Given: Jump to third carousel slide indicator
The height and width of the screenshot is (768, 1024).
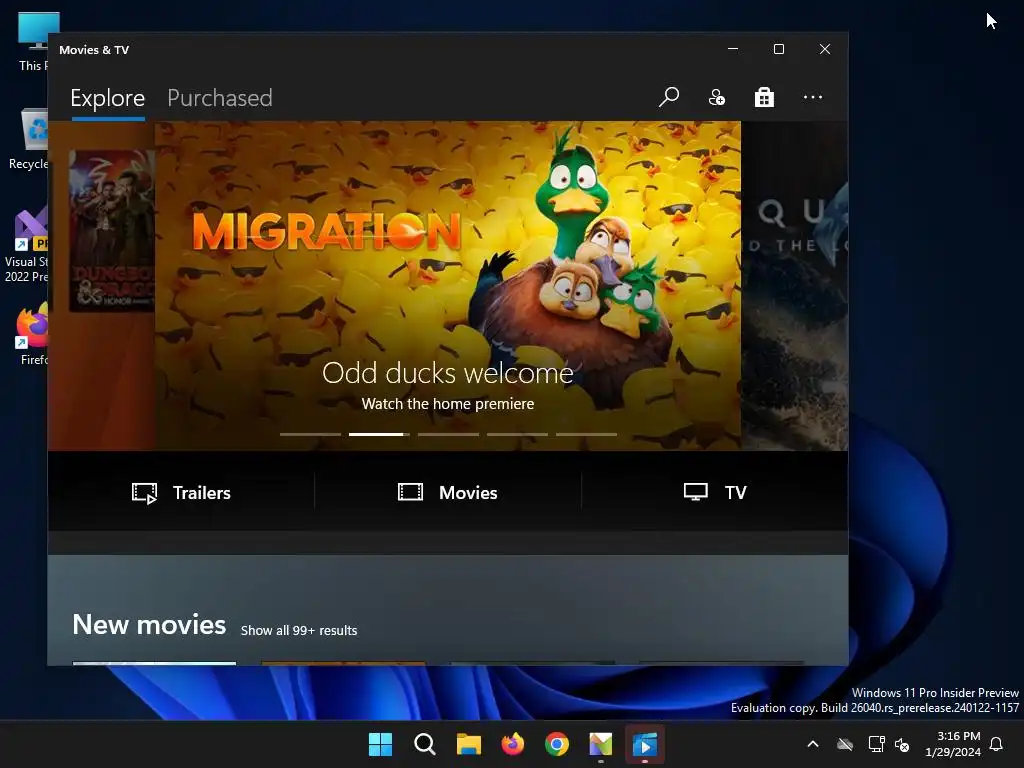Looking at the screenshot, I should tap(448, 434).
